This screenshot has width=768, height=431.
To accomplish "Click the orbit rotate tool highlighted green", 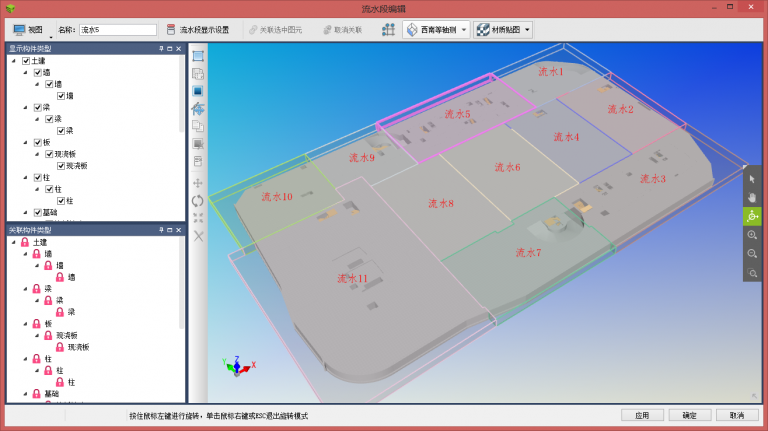I will (x=752, y=216).
